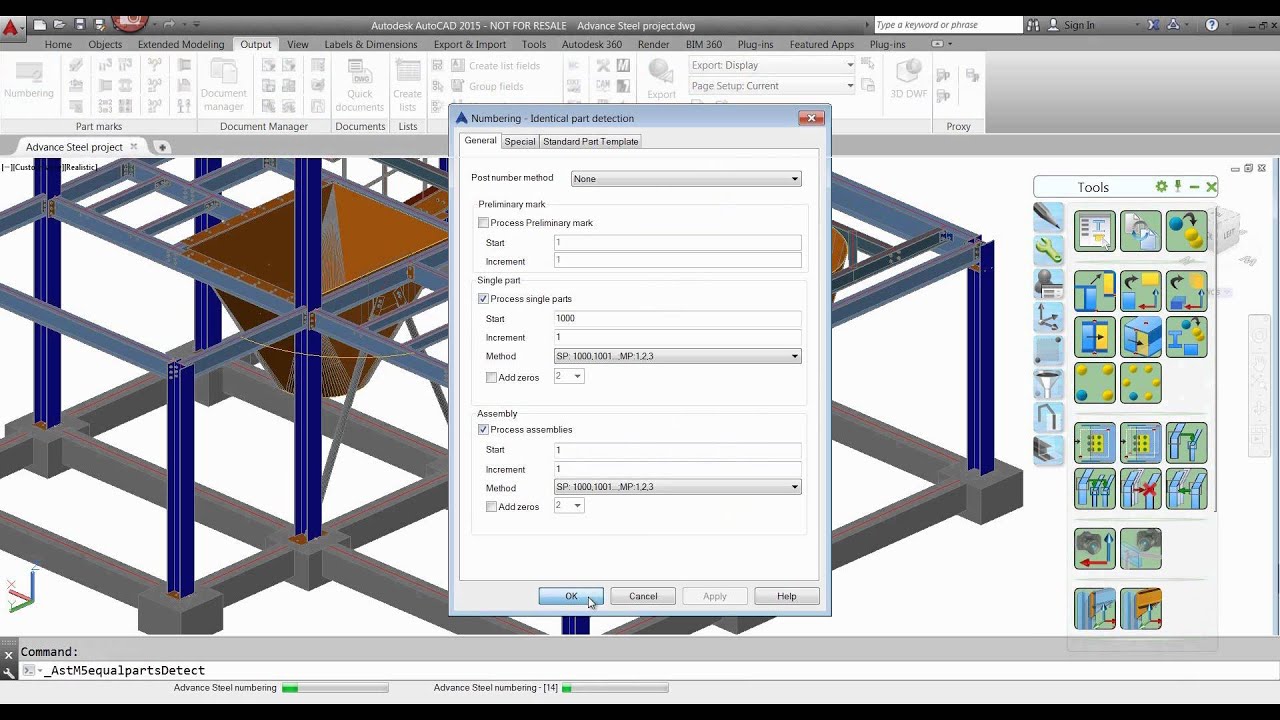Open the Page Setup: Current dropdown
Screen dimensions: 1280x720
[x=772, y=86]
